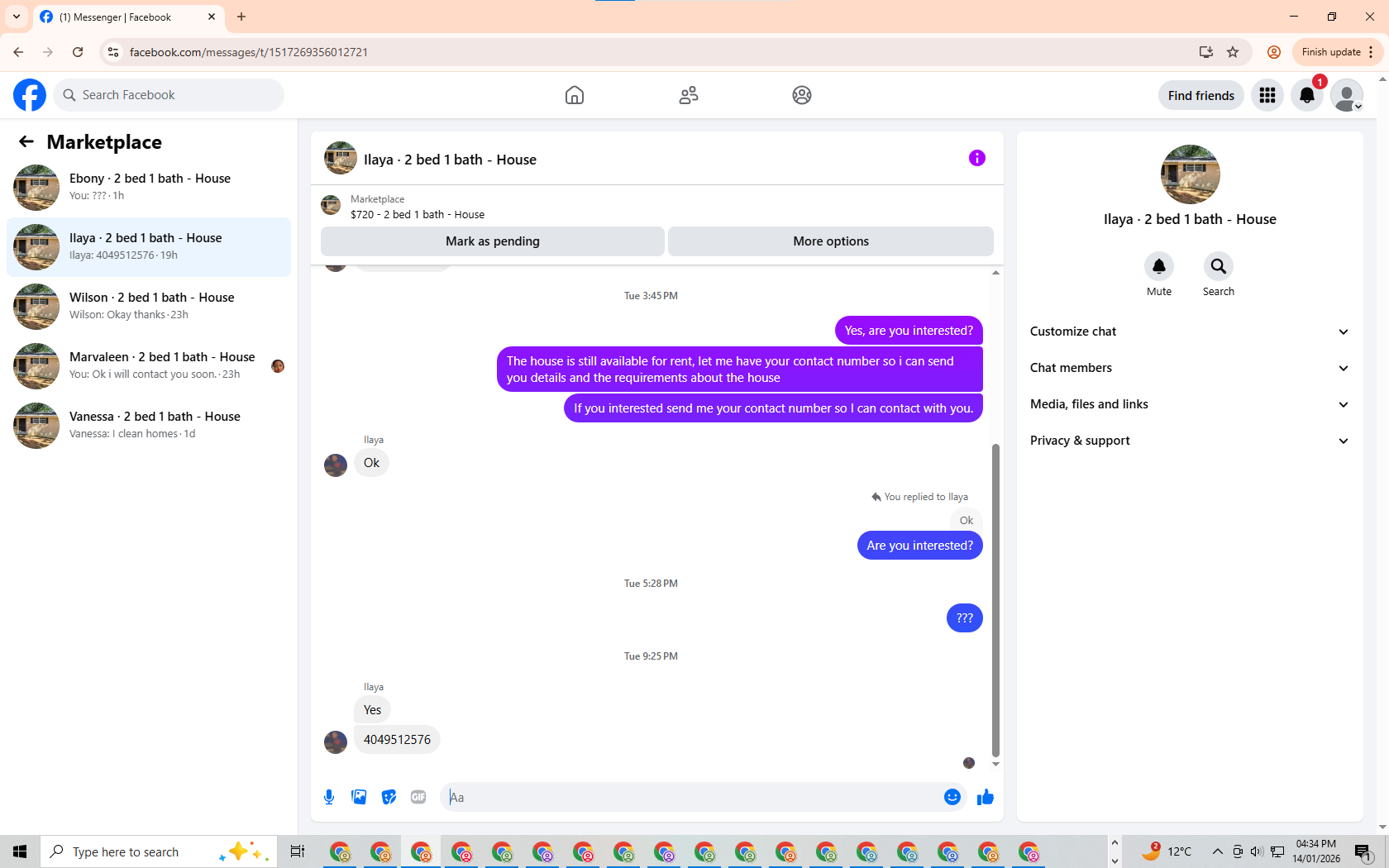Open new browser tab

pos(241,17)
